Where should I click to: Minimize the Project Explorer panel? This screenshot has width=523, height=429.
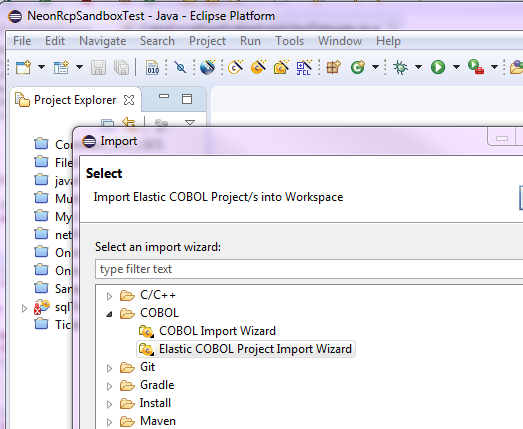(164, 96)
